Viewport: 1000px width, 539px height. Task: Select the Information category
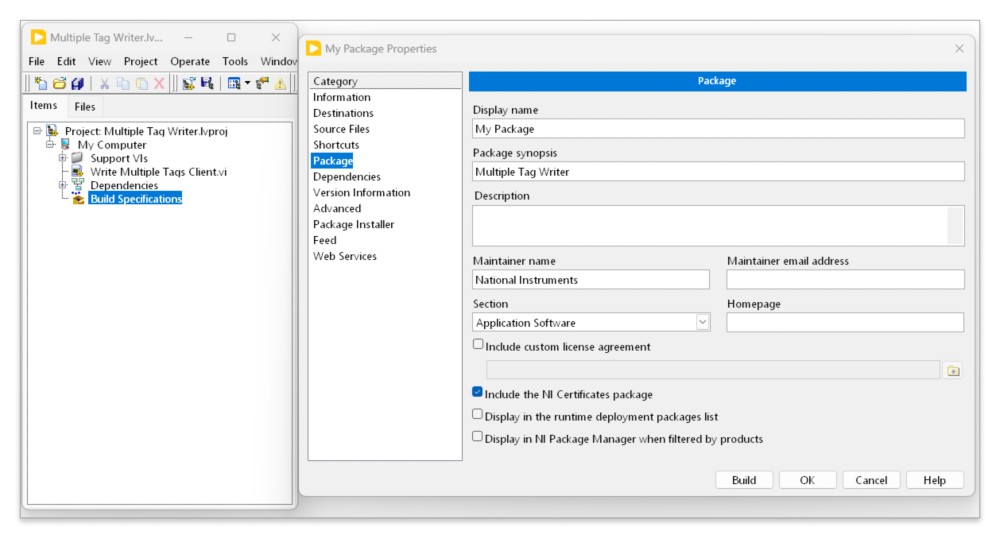pos(341,97)
